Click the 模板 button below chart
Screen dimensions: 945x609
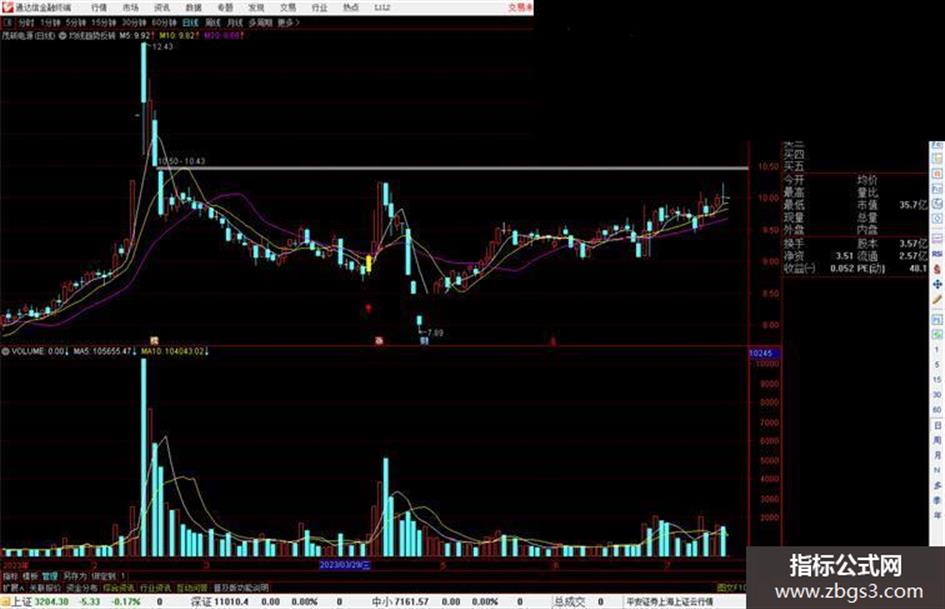[x=30, y=576]
